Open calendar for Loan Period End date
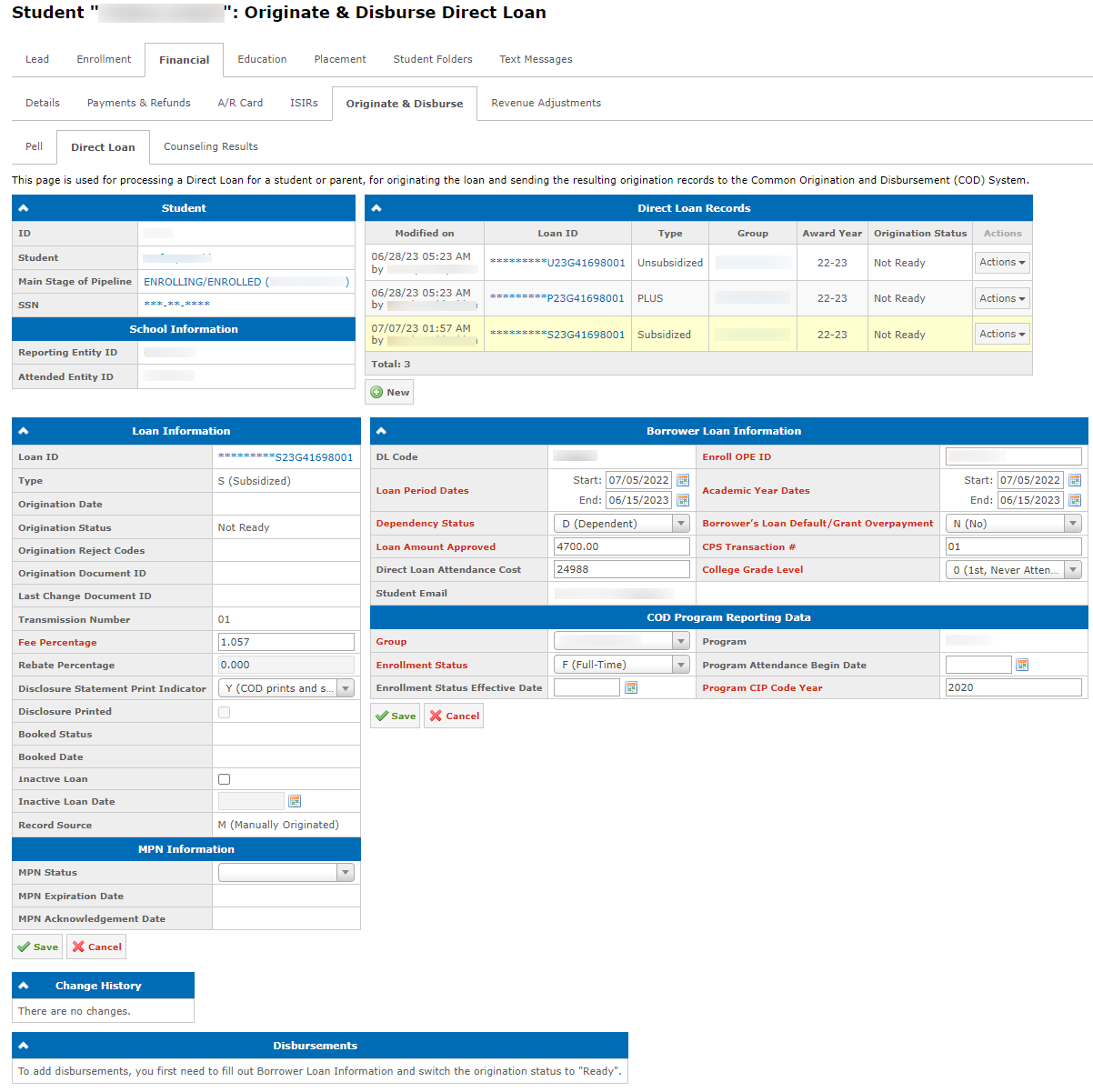 [683, 500]
